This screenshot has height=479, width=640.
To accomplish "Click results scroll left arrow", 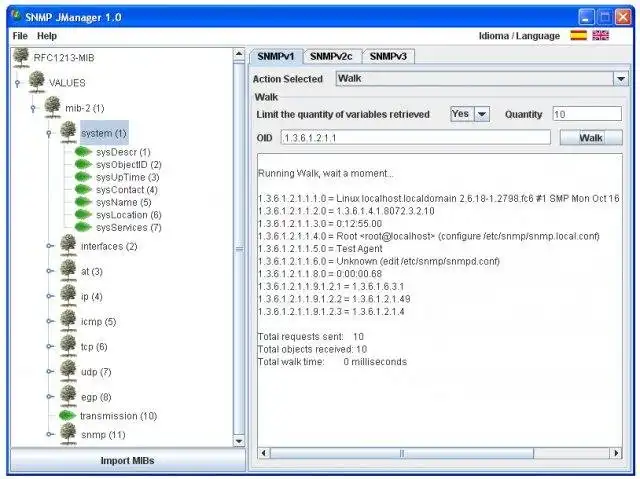I will (x=264, y=453).
